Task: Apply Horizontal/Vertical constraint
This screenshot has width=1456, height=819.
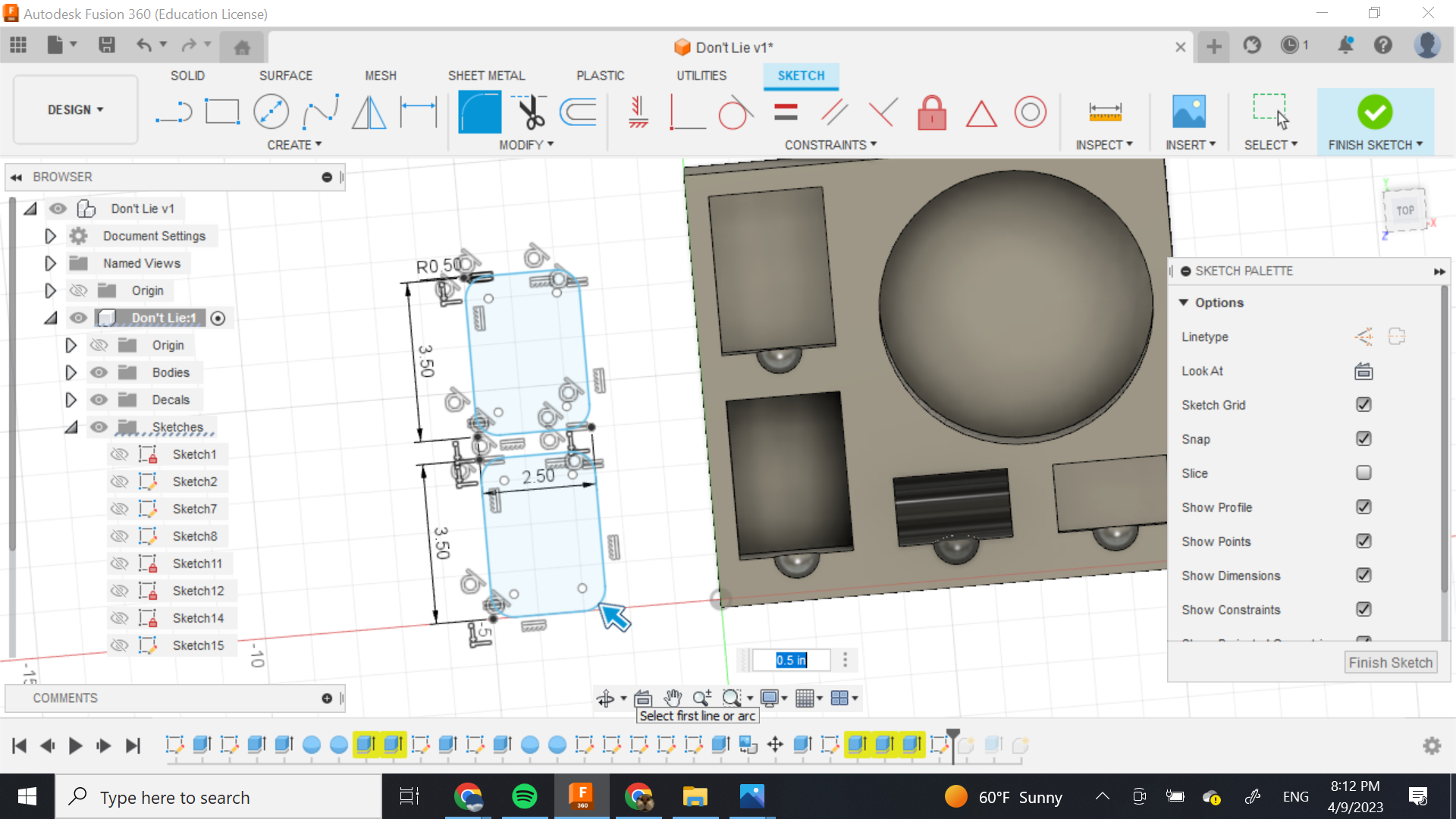Action: [x=638, y=112]
